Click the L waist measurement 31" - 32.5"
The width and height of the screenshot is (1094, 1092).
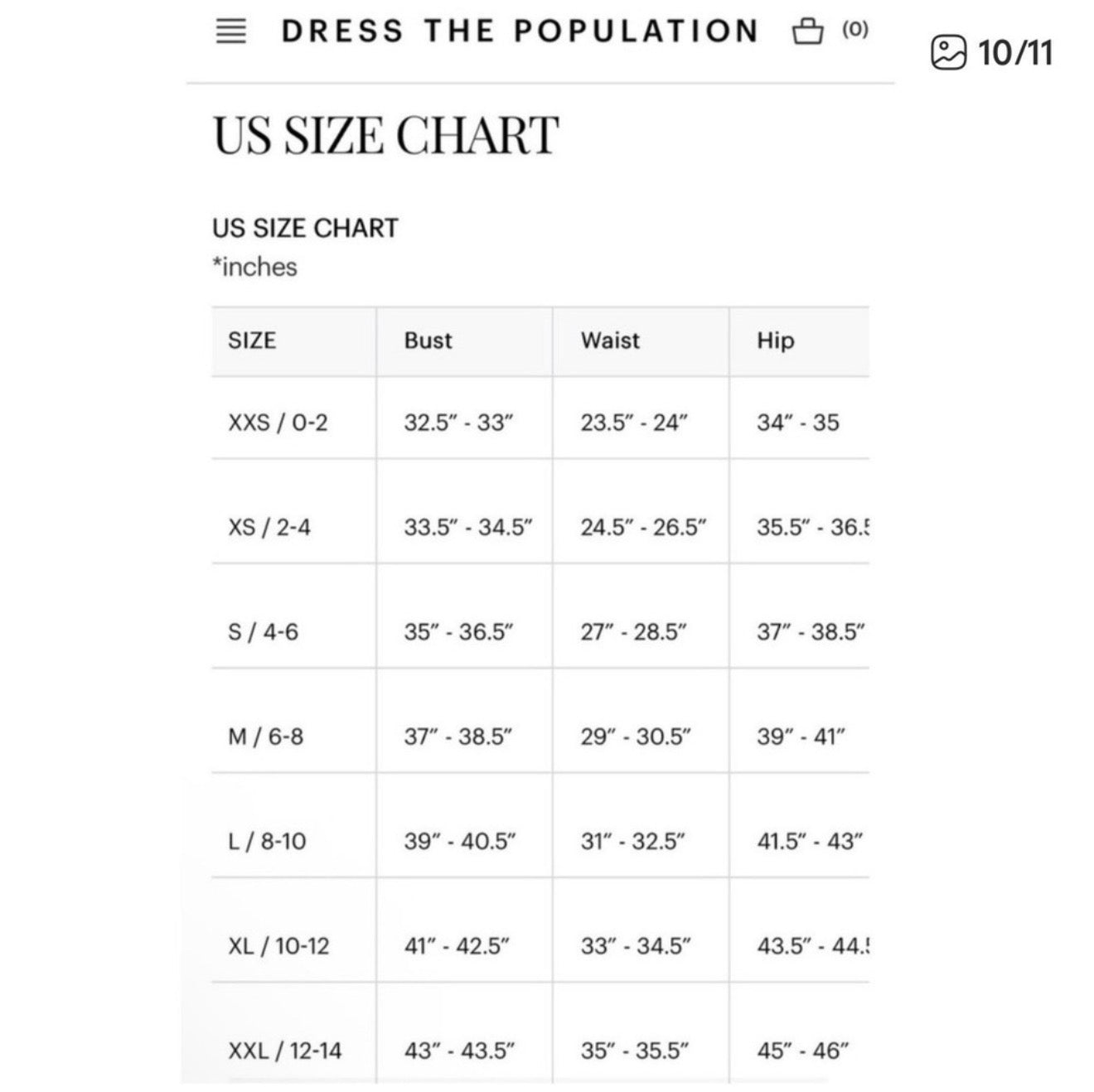coord(633,841)
